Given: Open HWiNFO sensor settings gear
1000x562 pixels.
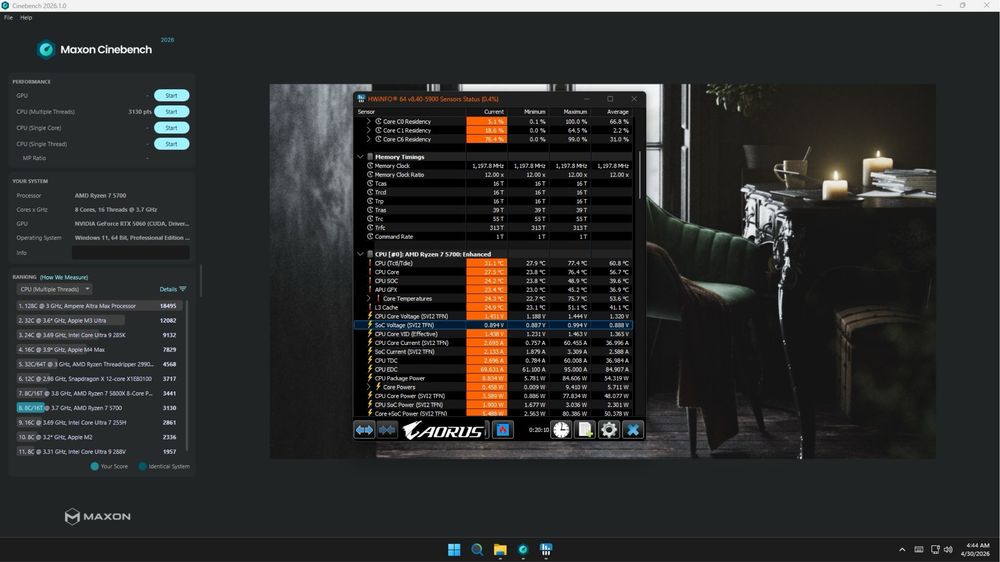Looking at the screenshot, I should pyautogui.click(x=609, y=430).
